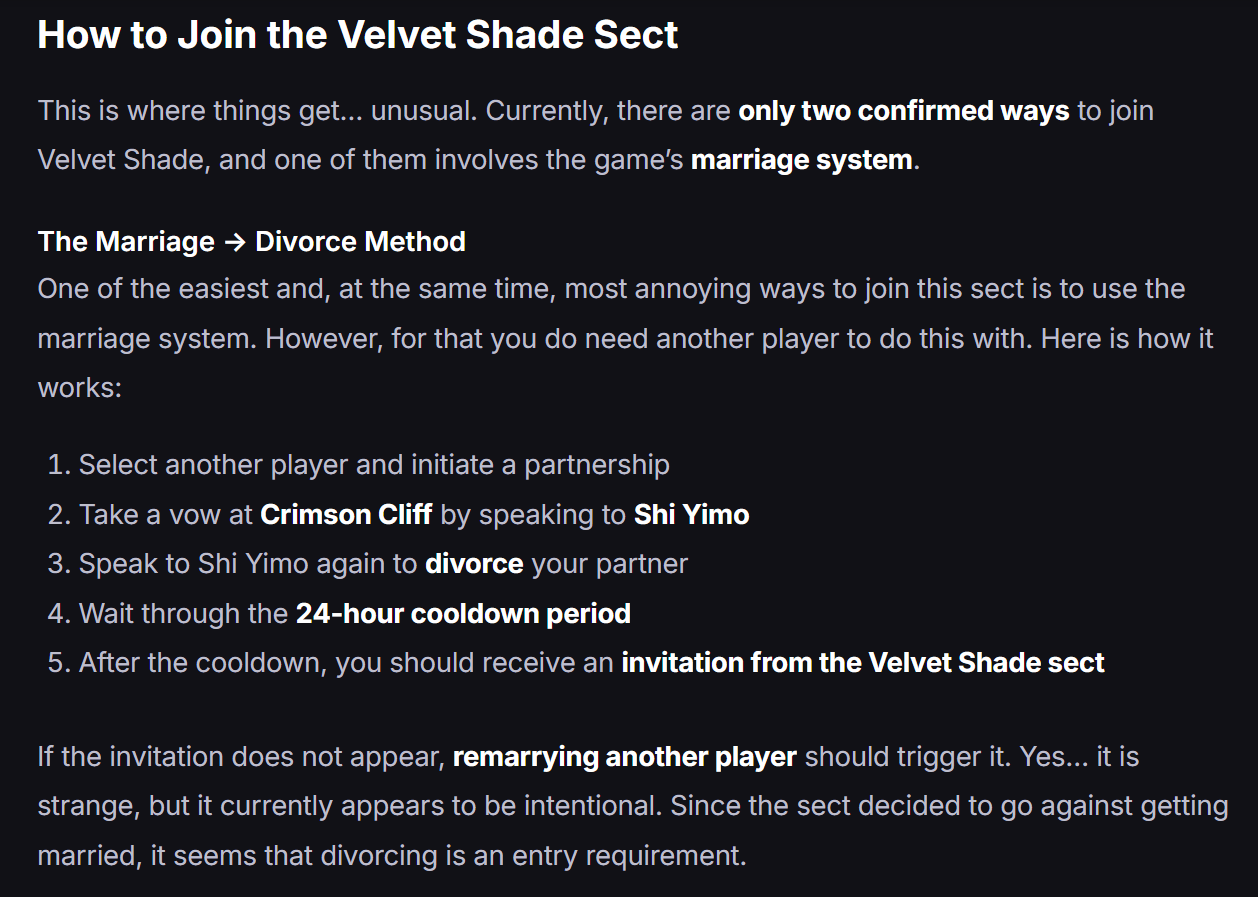Click the text "One of the easiest and"
The width and height of the screenshot is (1258, 897).
166,289
